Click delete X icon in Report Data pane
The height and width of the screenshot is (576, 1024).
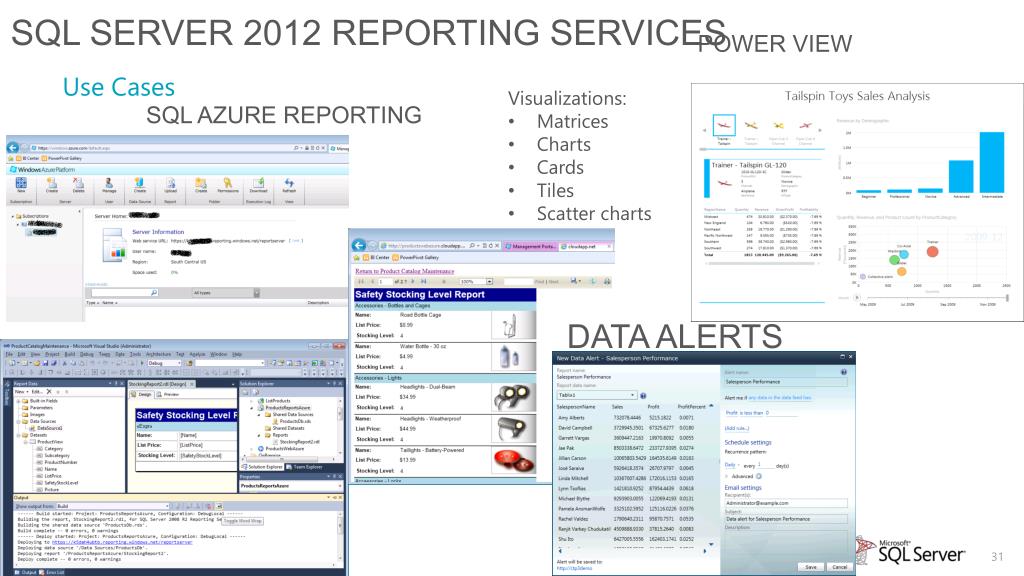point(49,392)
